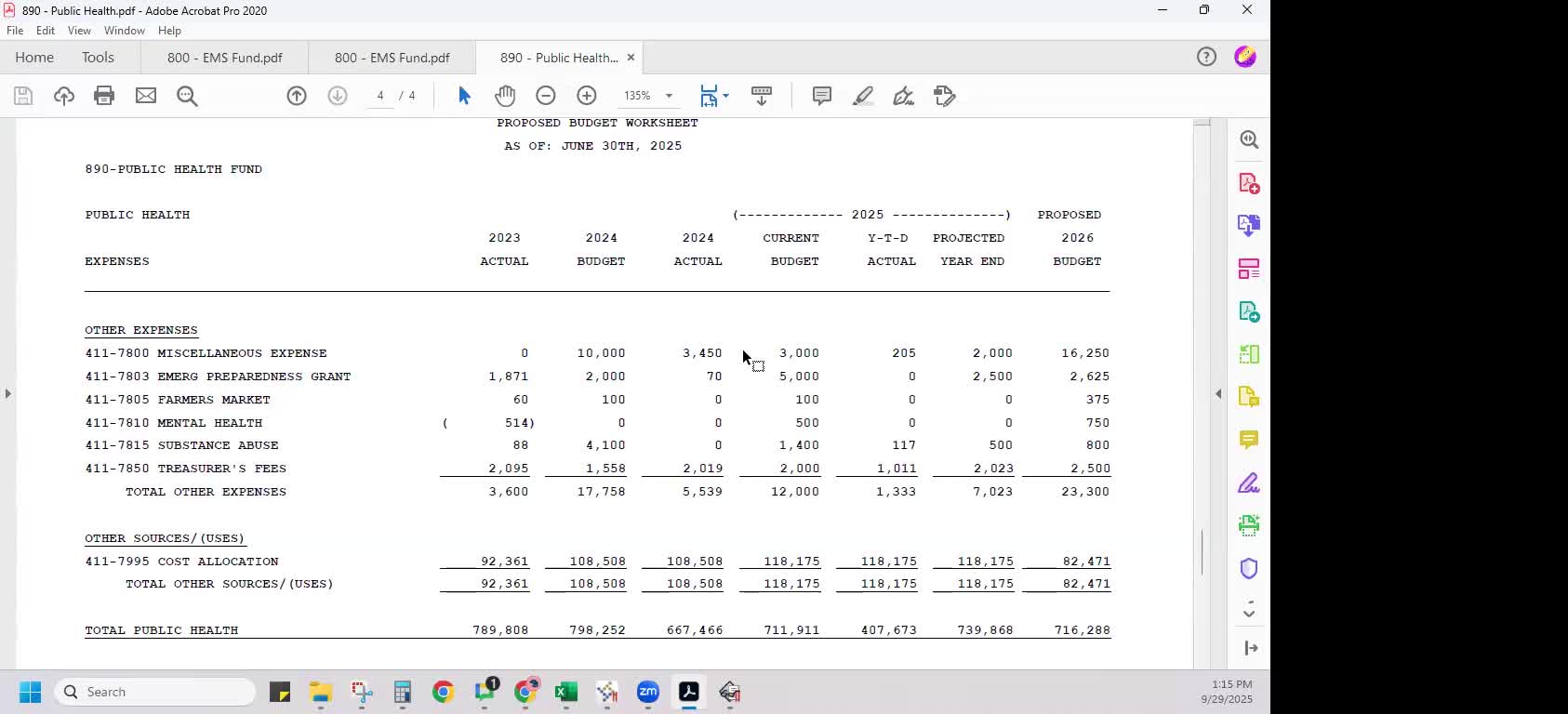This screenshot has height=714, width=1568.
Task: Open the Help menu
Action: [169, 31]
